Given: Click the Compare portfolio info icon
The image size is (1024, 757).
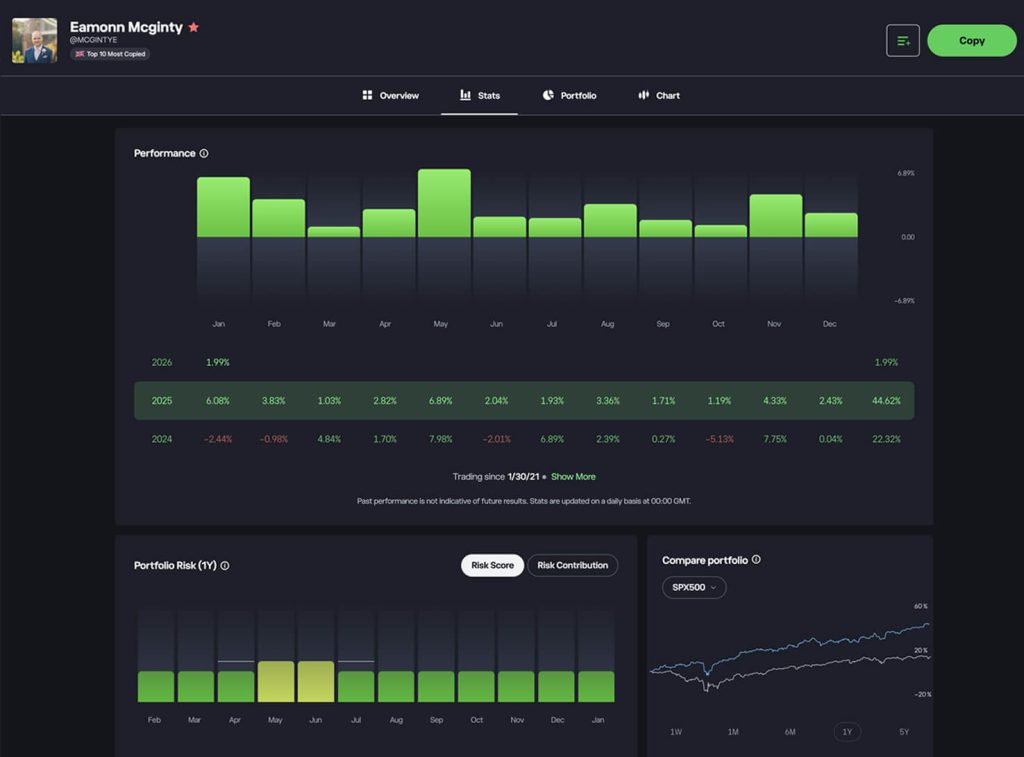Looking at the screenshot, I should click(x=756, y=560).
